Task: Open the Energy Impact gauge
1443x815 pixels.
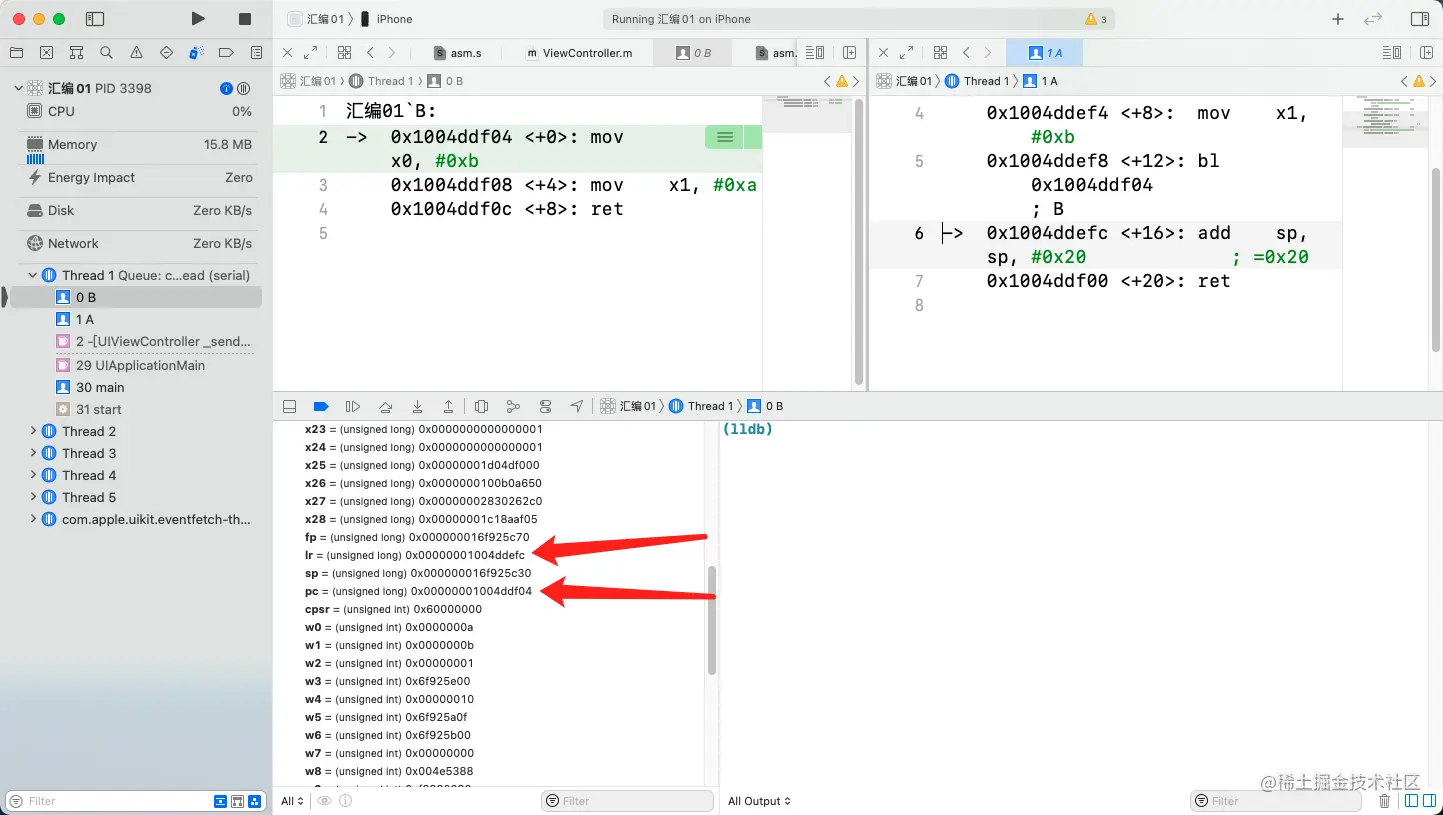Action: (x=139, y=178)
